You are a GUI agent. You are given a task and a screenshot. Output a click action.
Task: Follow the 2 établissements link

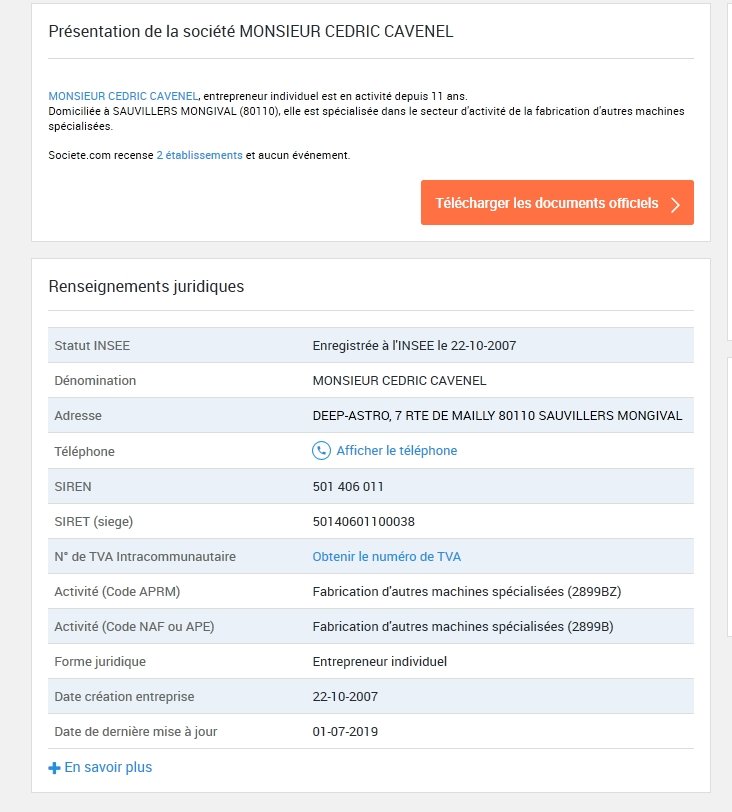pos(199,155)
